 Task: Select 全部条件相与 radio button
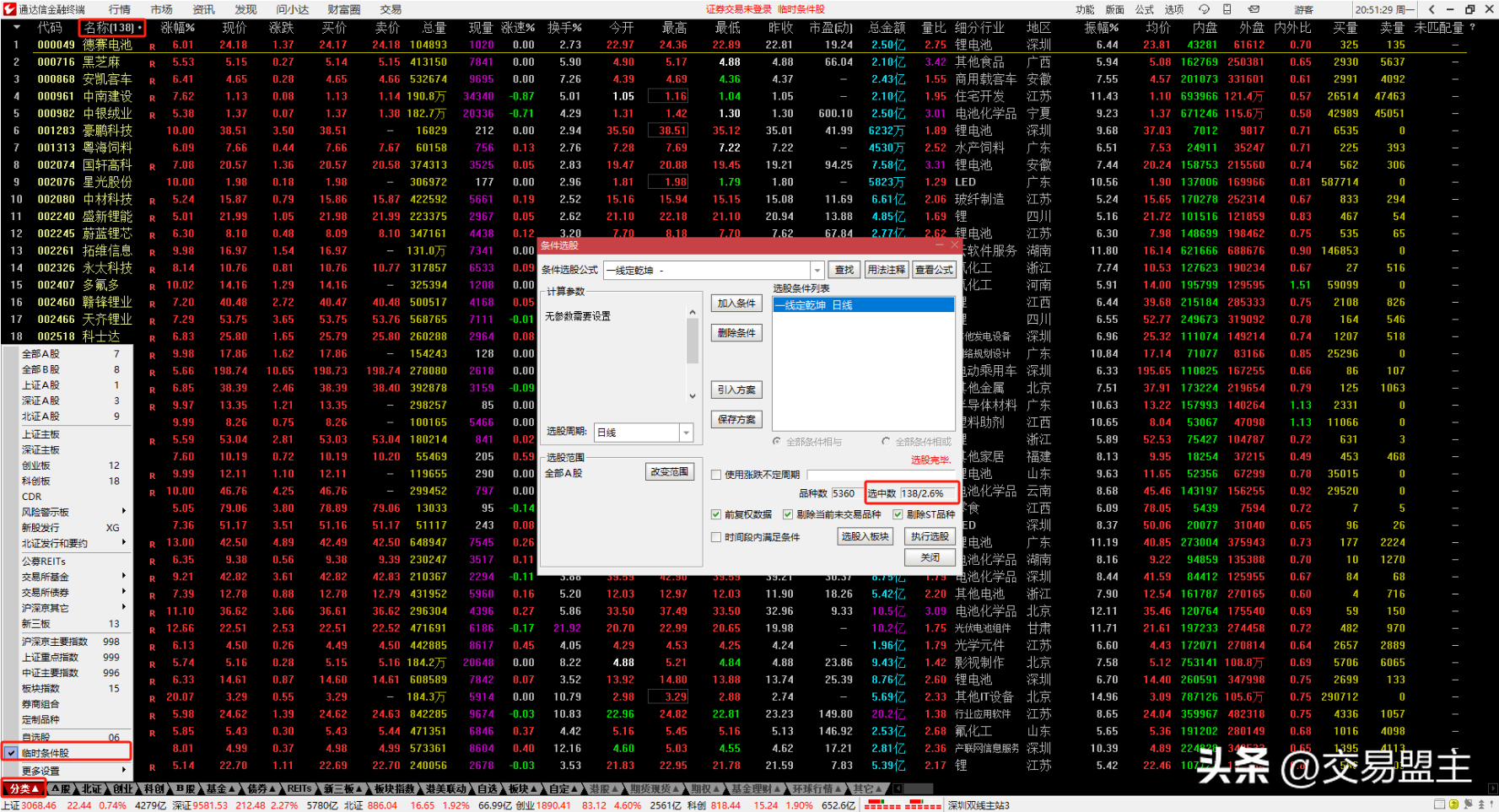(x=777, y=441)
